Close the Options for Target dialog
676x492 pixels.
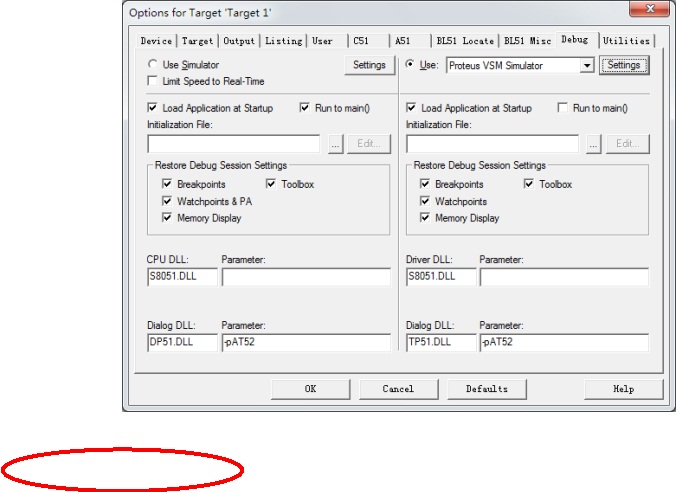pyautogui.click(x=650, y=9)
